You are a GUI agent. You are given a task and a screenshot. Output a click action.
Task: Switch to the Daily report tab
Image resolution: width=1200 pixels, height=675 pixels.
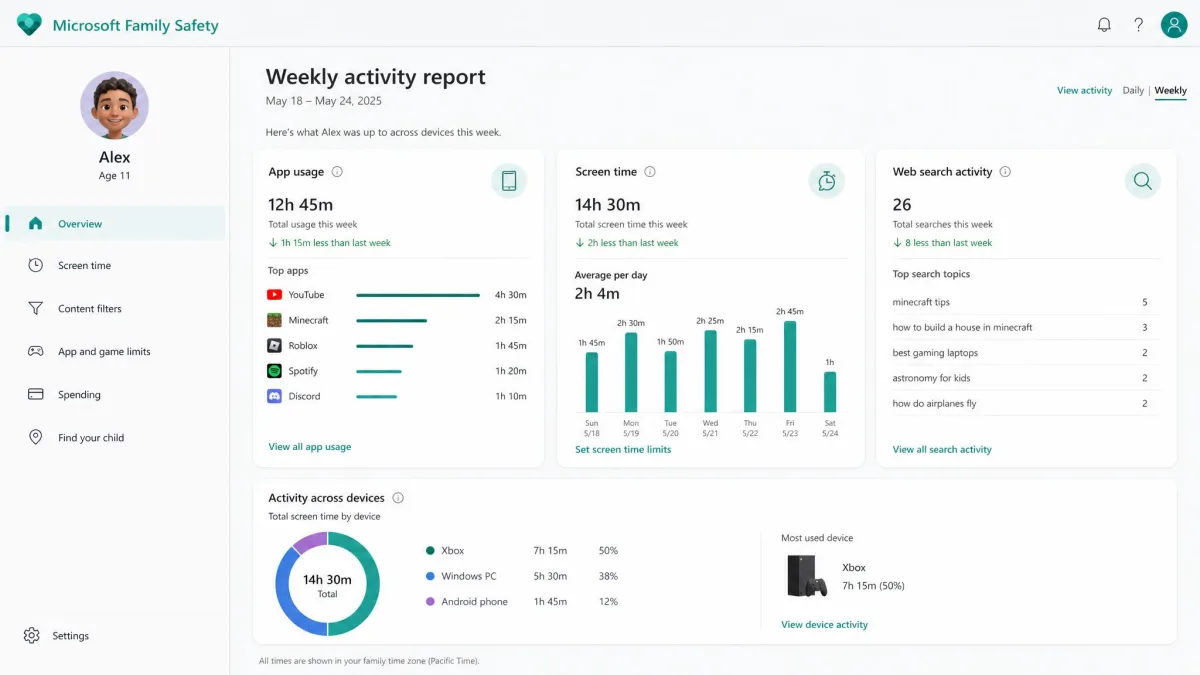pos(1133,90)
